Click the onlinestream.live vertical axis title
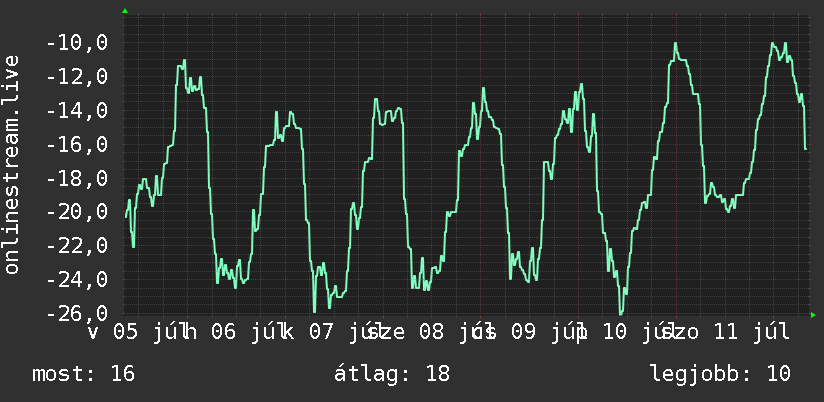 (11, 164)
